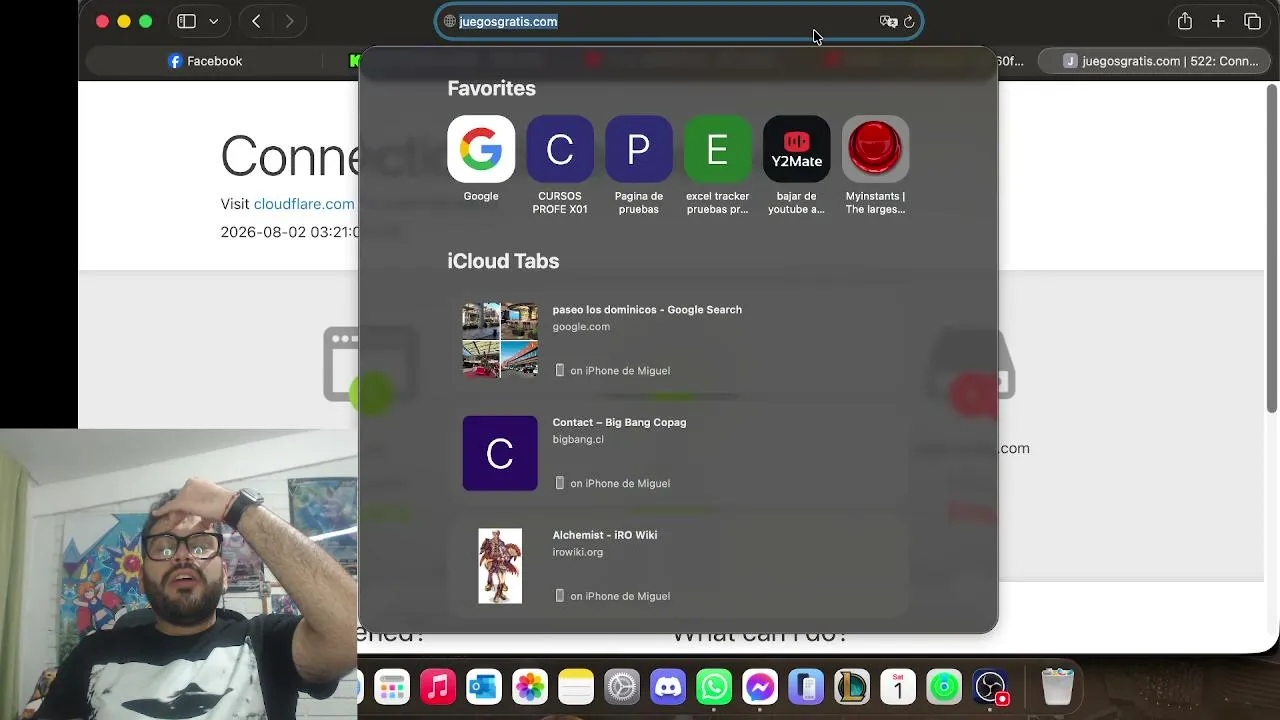Open the Share menu in Safari toolbar
Screen dimensions: 1280x720
1185,21
